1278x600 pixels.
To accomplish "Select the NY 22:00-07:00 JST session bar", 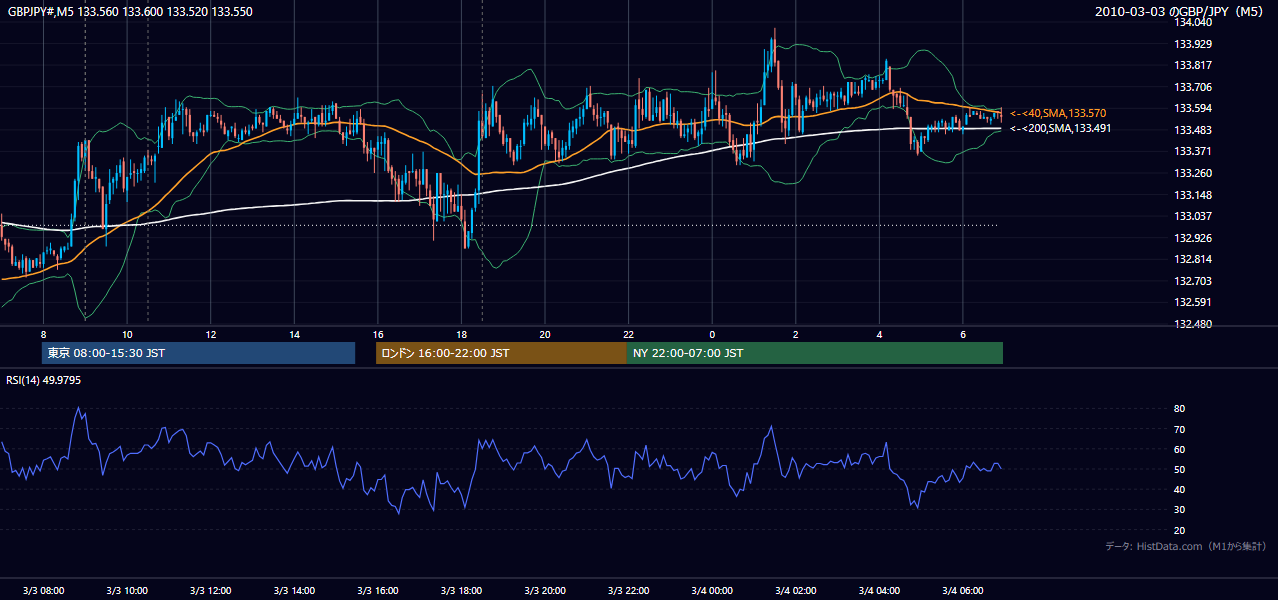I will (x=815, y=353).
